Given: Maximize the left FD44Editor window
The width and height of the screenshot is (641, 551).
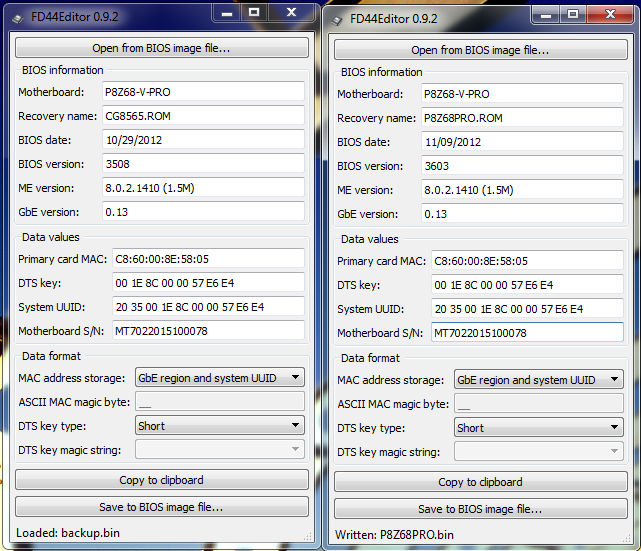Looking at the screenshot, I should (254, 13).
